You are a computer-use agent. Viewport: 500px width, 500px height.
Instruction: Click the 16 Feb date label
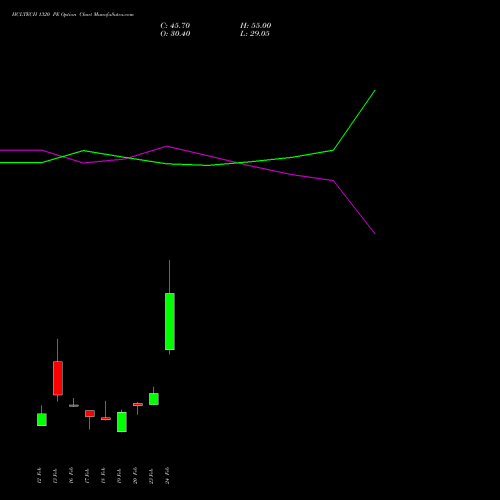tap(71, 475)
